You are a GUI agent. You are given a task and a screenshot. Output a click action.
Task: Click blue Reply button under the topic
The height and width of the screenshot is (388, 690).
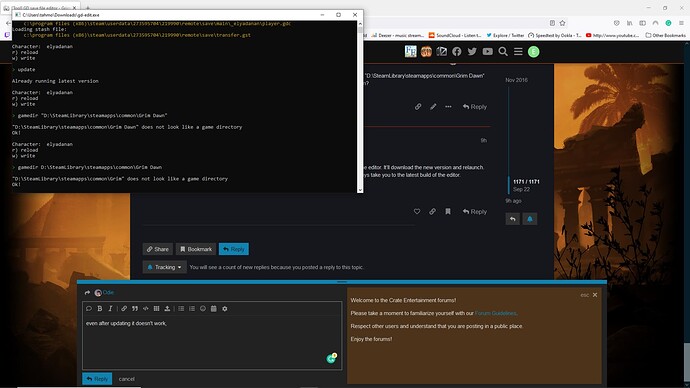tap(234, 249)
